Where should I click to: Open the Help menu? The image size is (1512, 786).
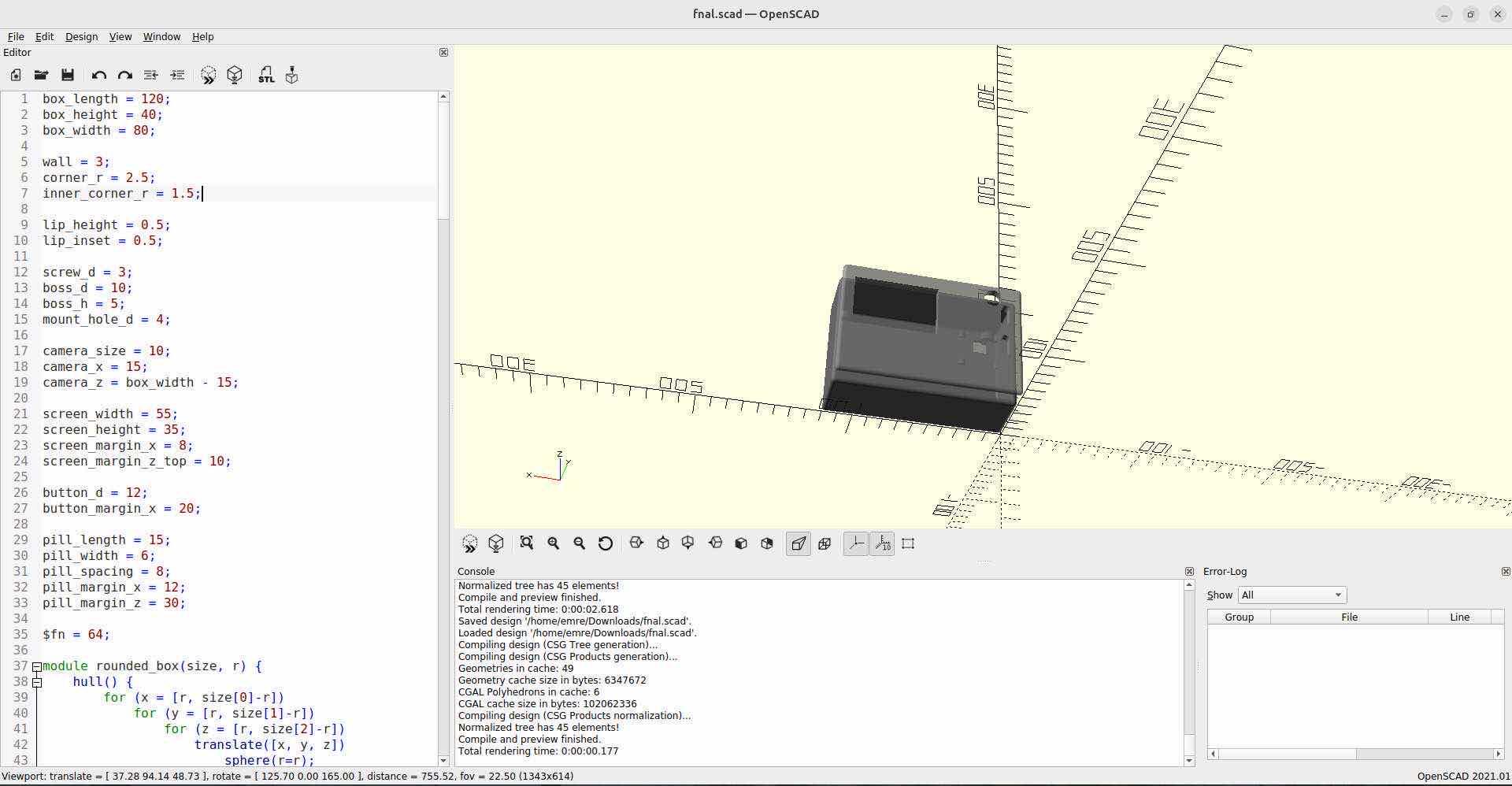point(202,37)
